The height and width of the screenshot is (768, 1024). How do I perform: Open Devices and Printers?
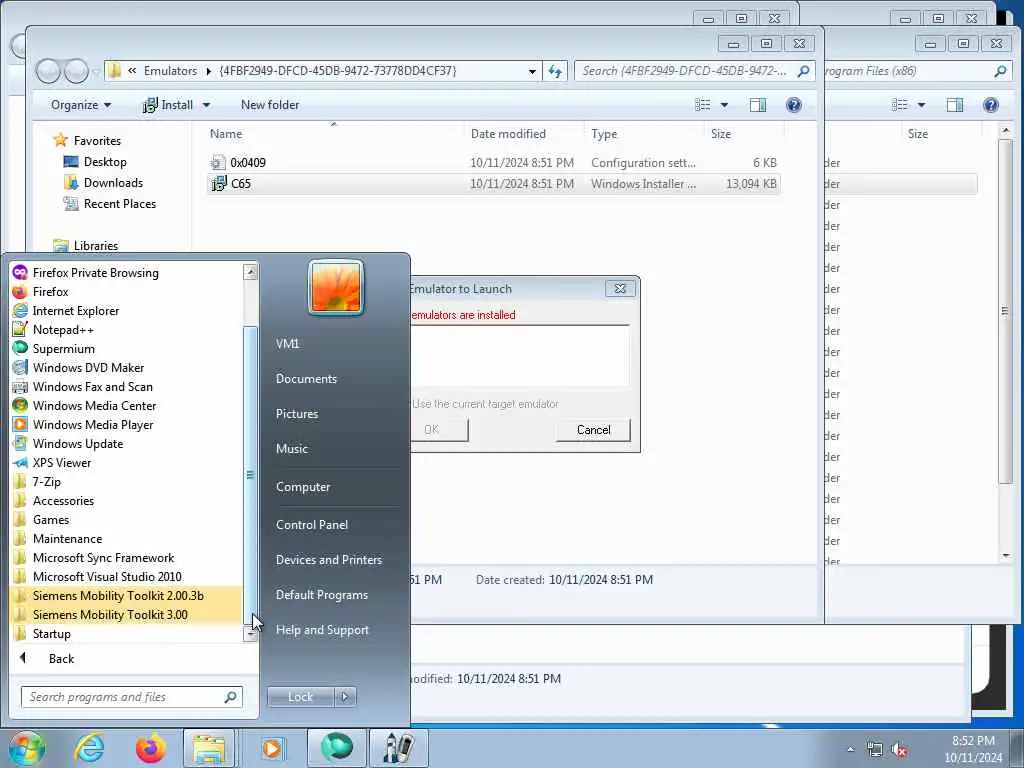click(x=328, y=559)
